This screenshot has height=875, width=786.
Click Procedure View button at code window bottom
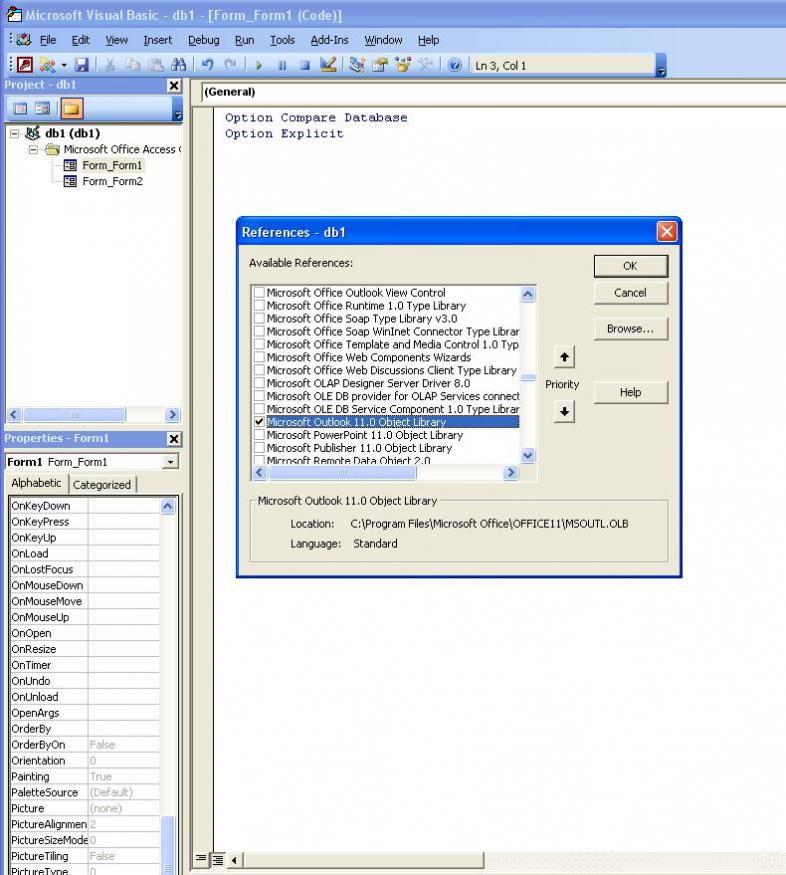201,859
